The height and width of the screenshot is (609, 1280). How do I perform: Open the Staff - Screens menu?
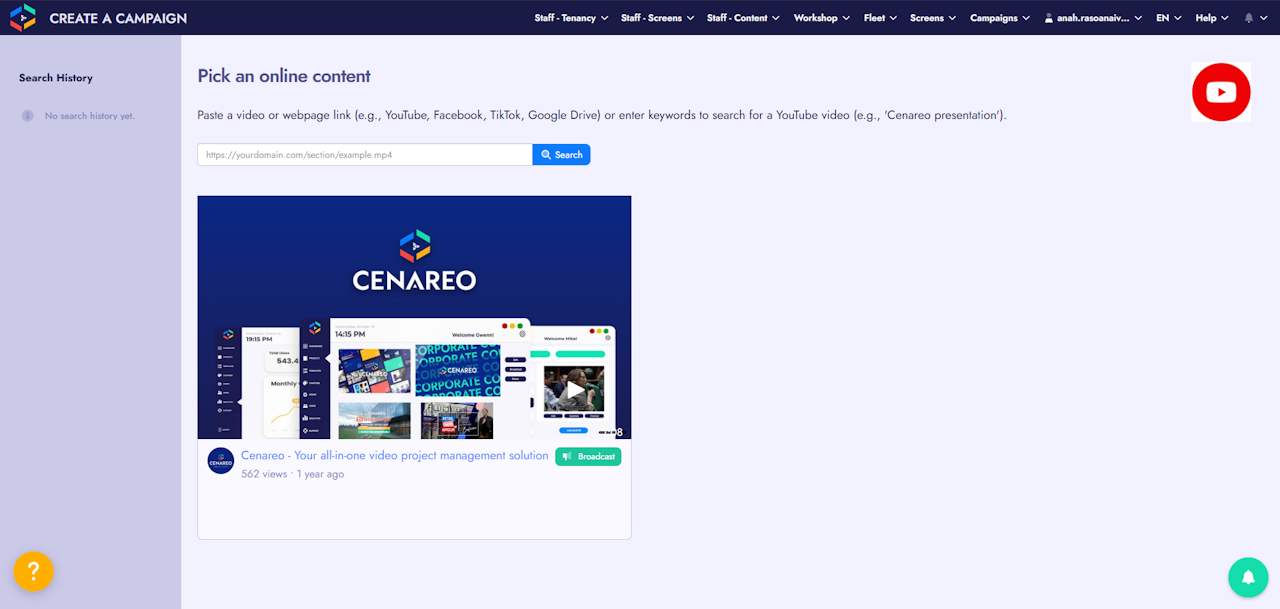(x=657, y=18)
